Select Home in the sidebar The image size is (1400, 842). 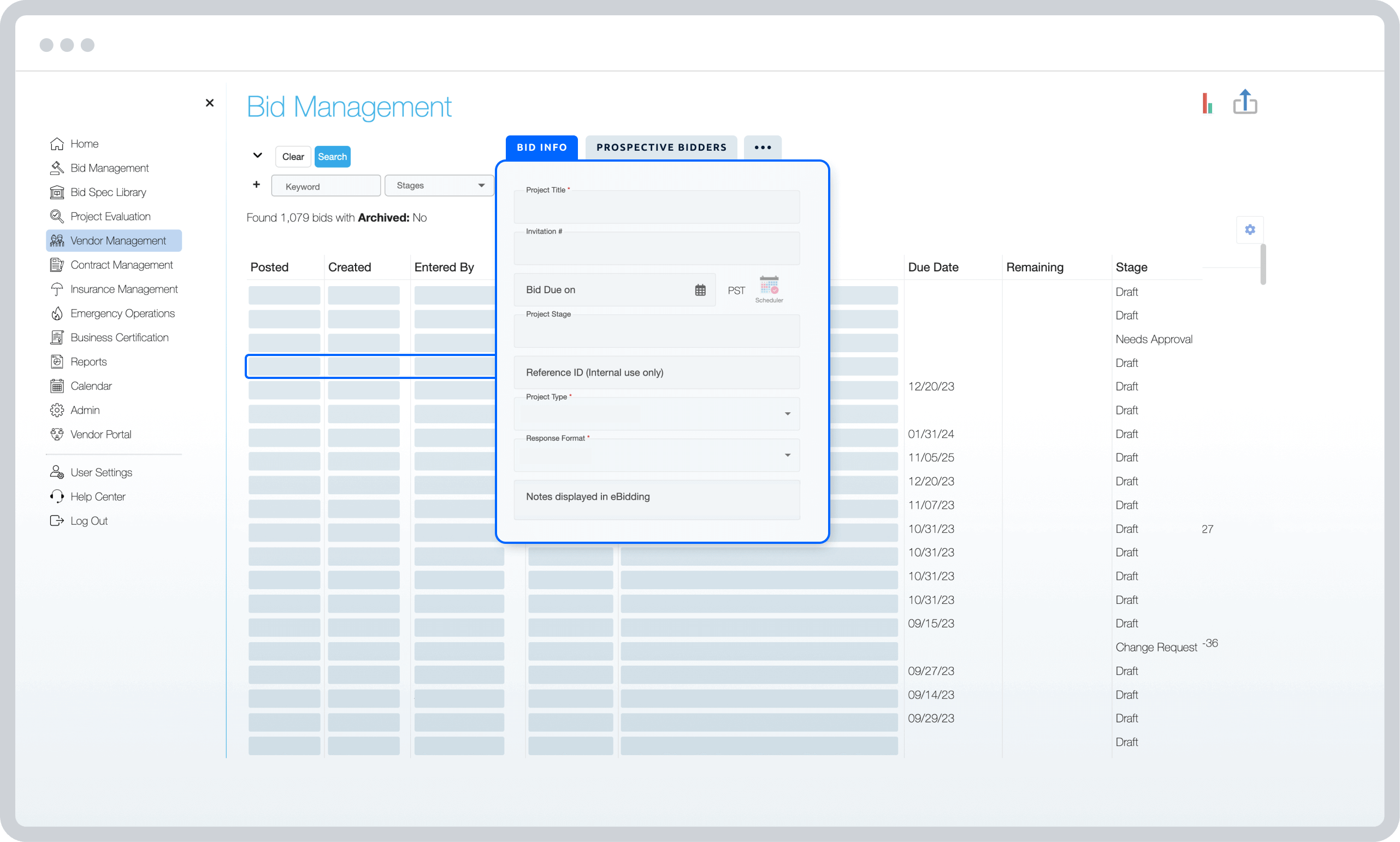click(85, 144)
